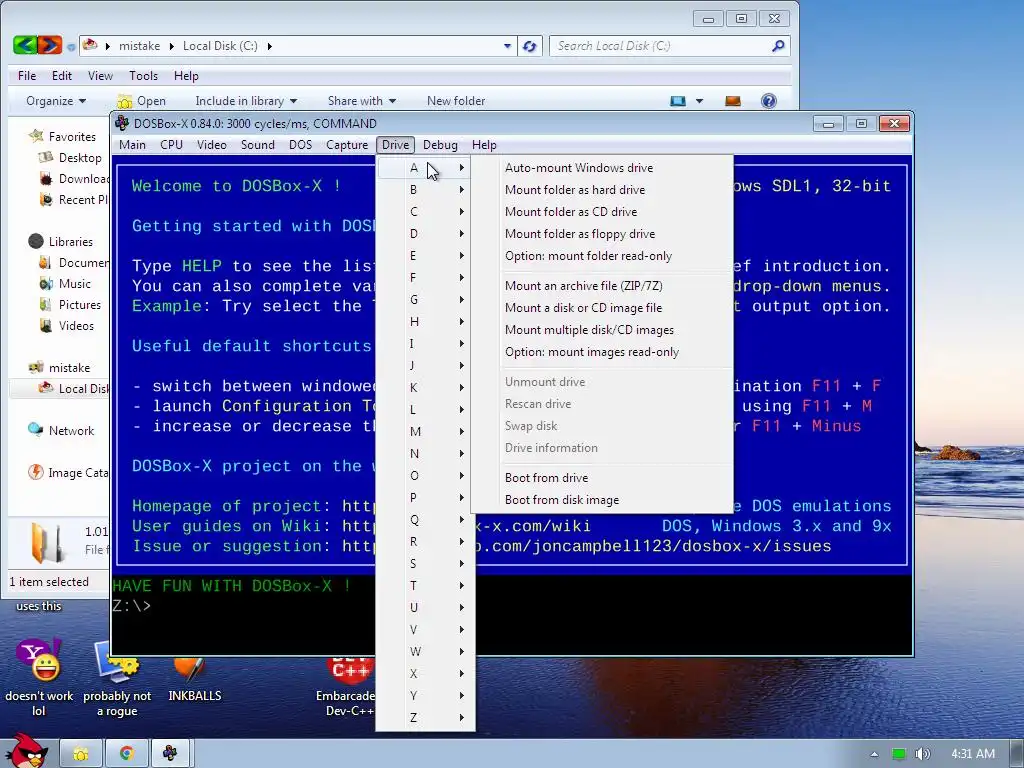Click 'New folder' in Explorer toolbar

click(x=456, y=101)
